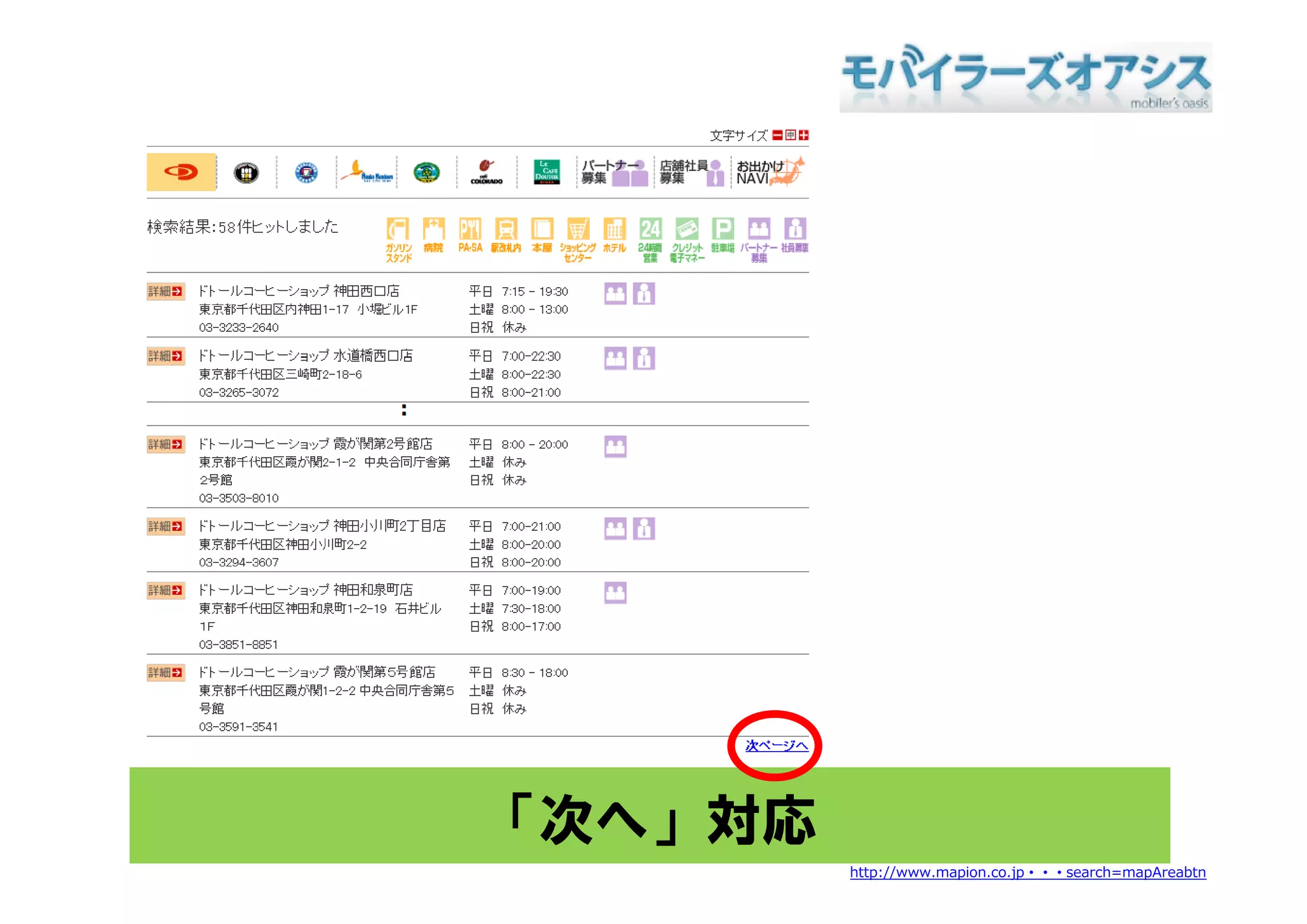
Task: Open 詳細 for 神田和泉町店
Action: pyautogui.click(x=166, y=590)
